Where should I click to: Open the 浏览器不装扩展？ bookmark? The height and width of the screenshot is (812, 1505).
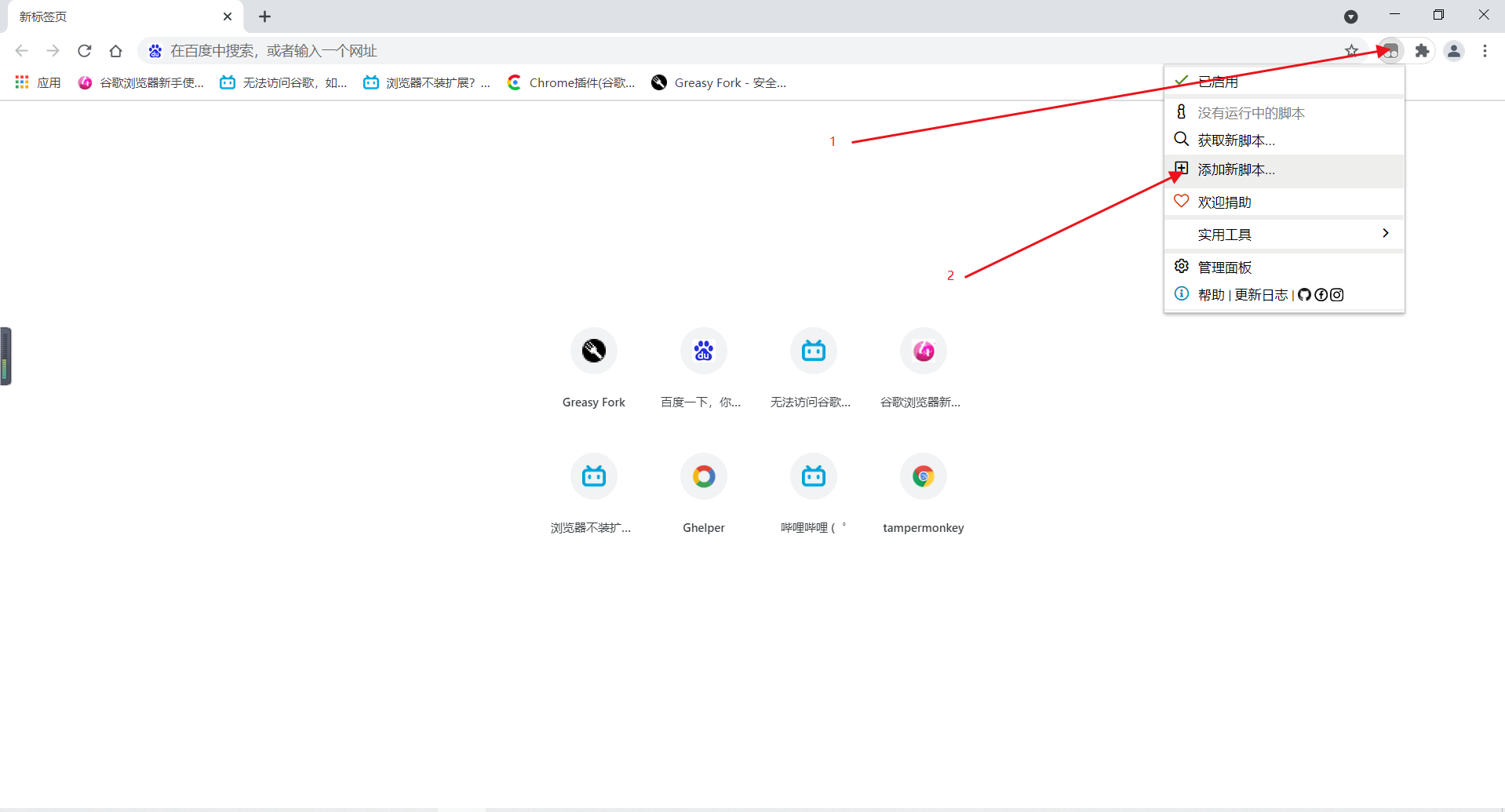[x=427, y=82]
